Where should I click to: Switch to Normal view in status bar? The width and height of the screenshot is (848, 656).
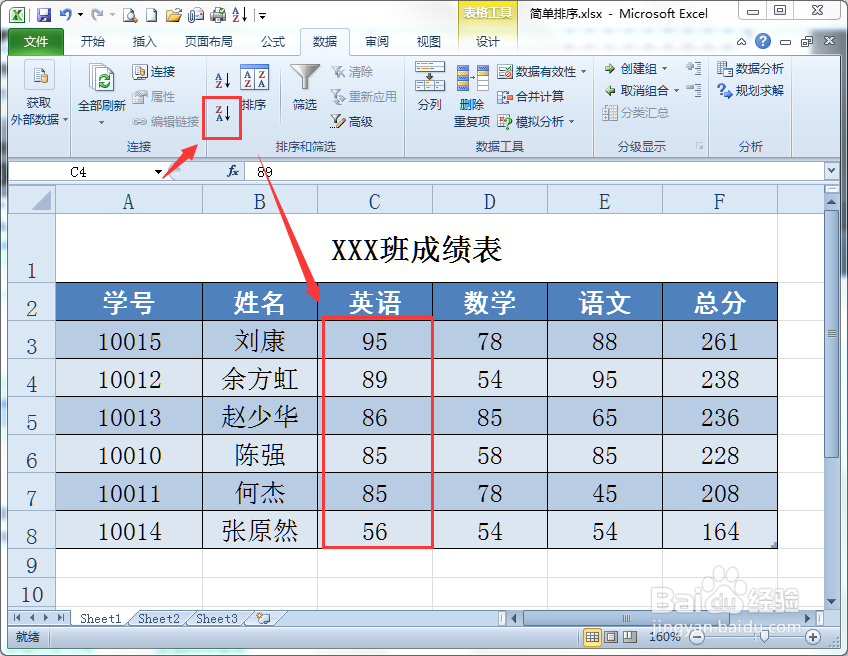coord(592,637)
